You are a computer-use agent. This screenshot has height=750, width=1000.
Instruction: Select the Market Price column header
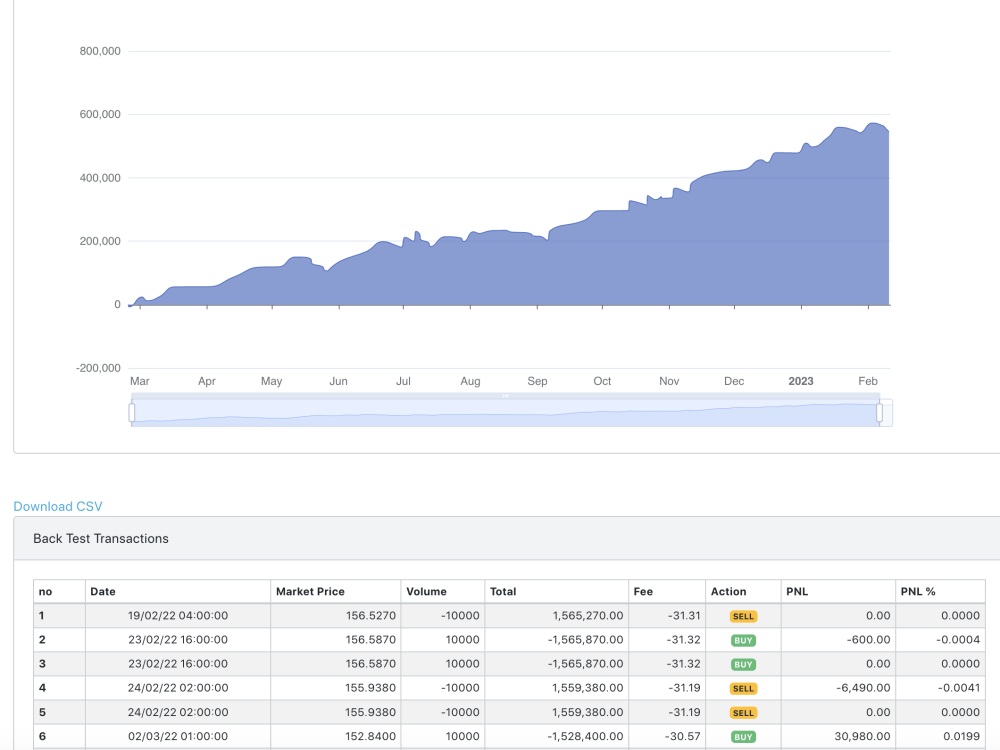pos(313,591)
